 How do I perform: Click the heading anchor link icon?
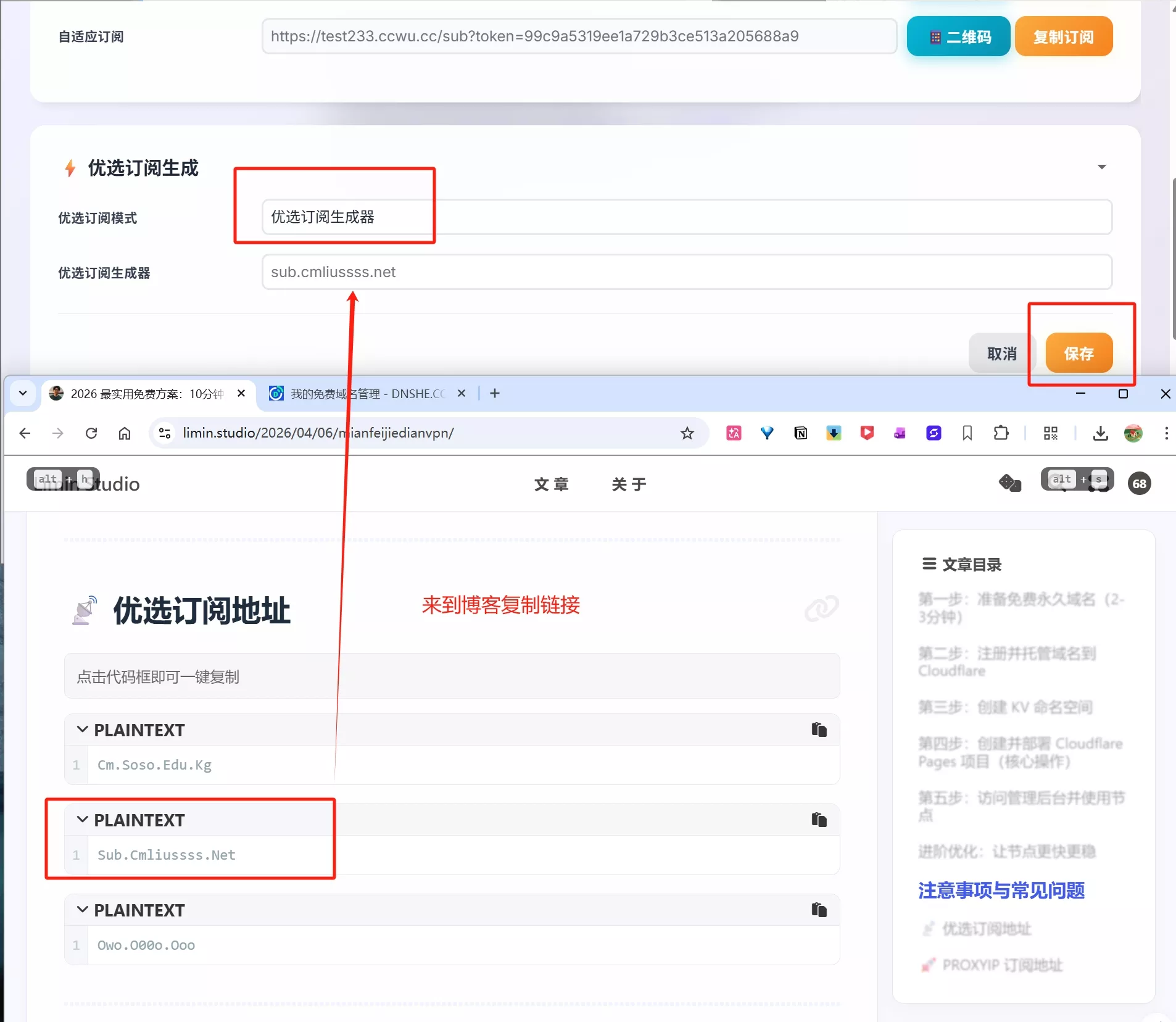[x=821, y=609]
